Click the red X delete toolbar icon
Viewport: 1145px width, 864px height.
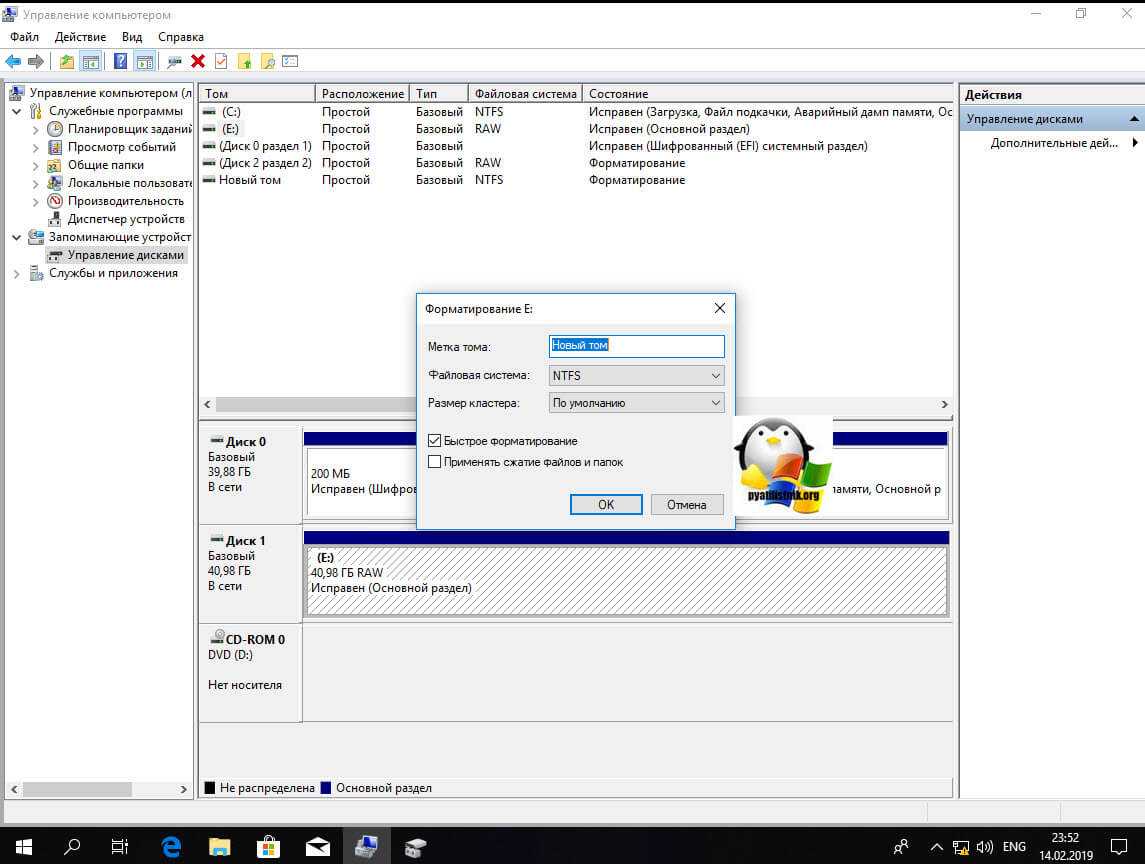[198, 61]
